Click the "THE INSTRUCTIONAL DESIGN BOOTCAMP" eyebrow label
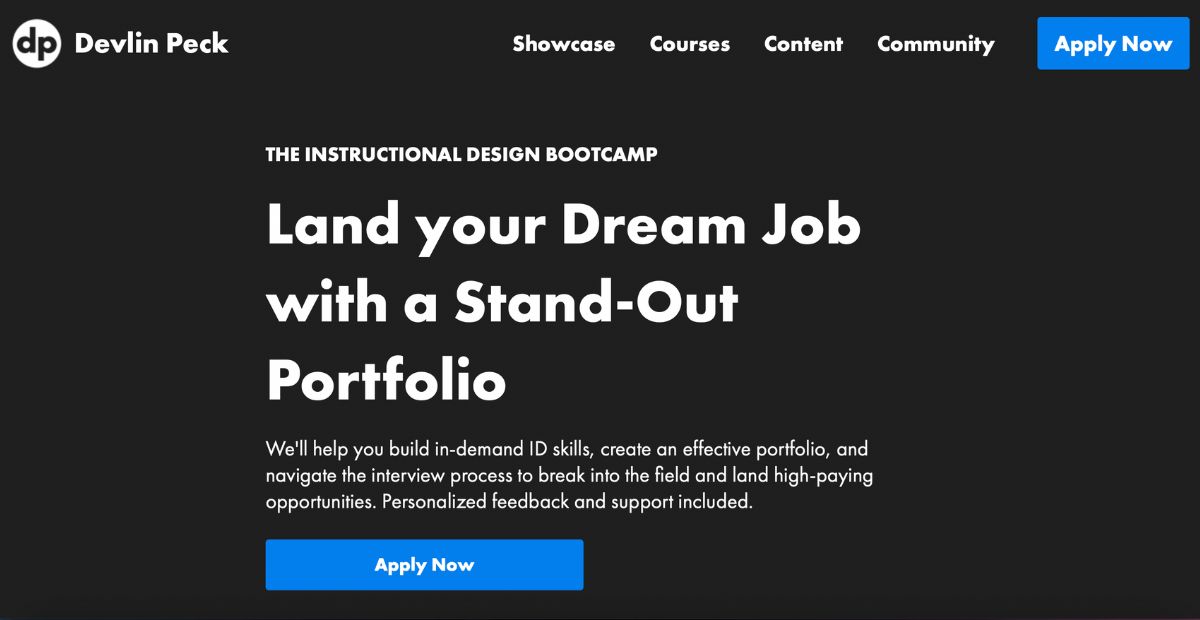Screen dimensions: 1200x620 coord(461,154)
